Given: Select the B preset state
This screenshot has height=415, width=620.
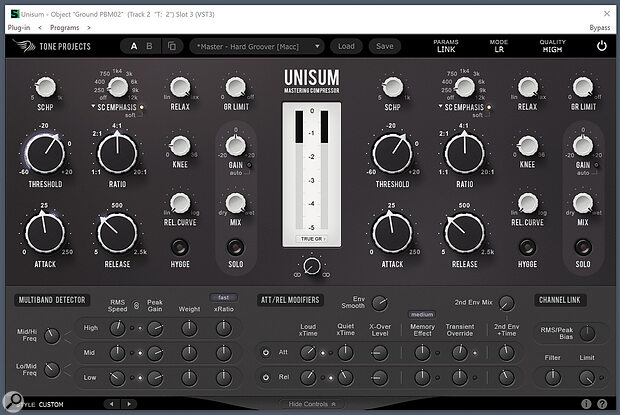Looking at the screenshot, I should tap(149, 46).
